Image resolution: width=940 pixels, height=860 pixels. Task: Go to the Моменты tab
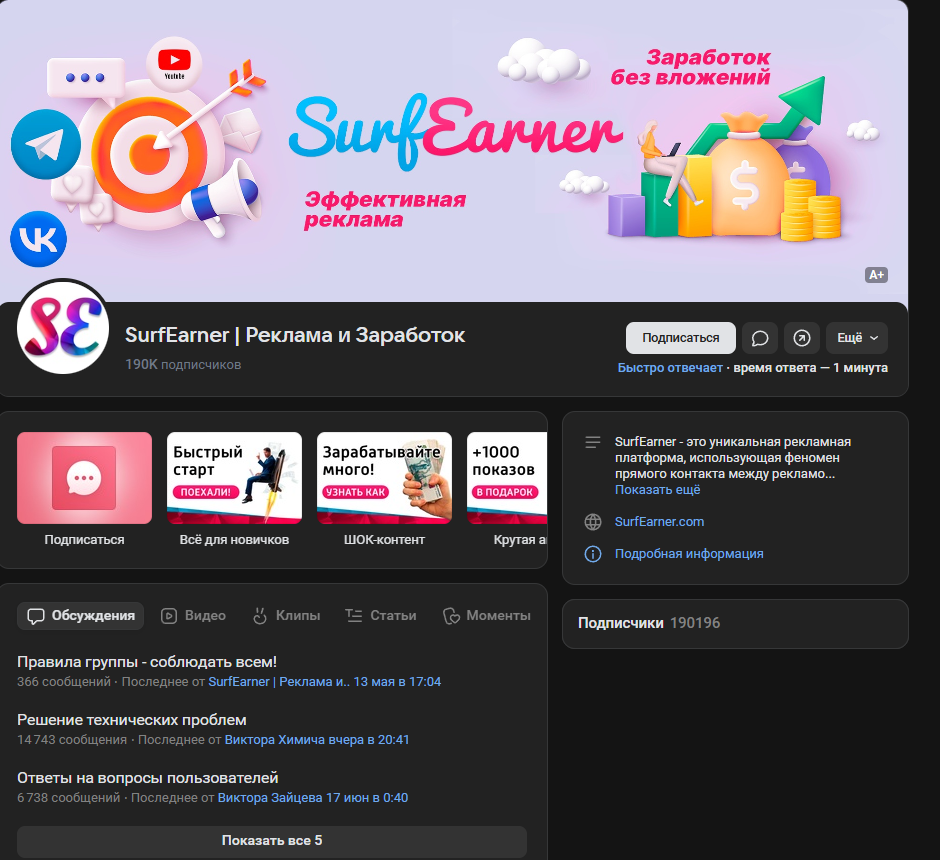[487, 616]
